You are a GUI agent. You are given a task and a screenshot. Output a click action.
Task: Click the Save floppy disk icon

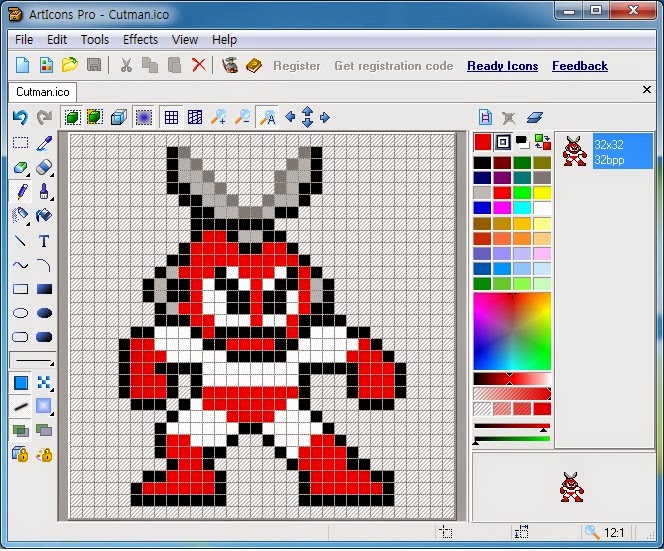(x=94, y=65)
